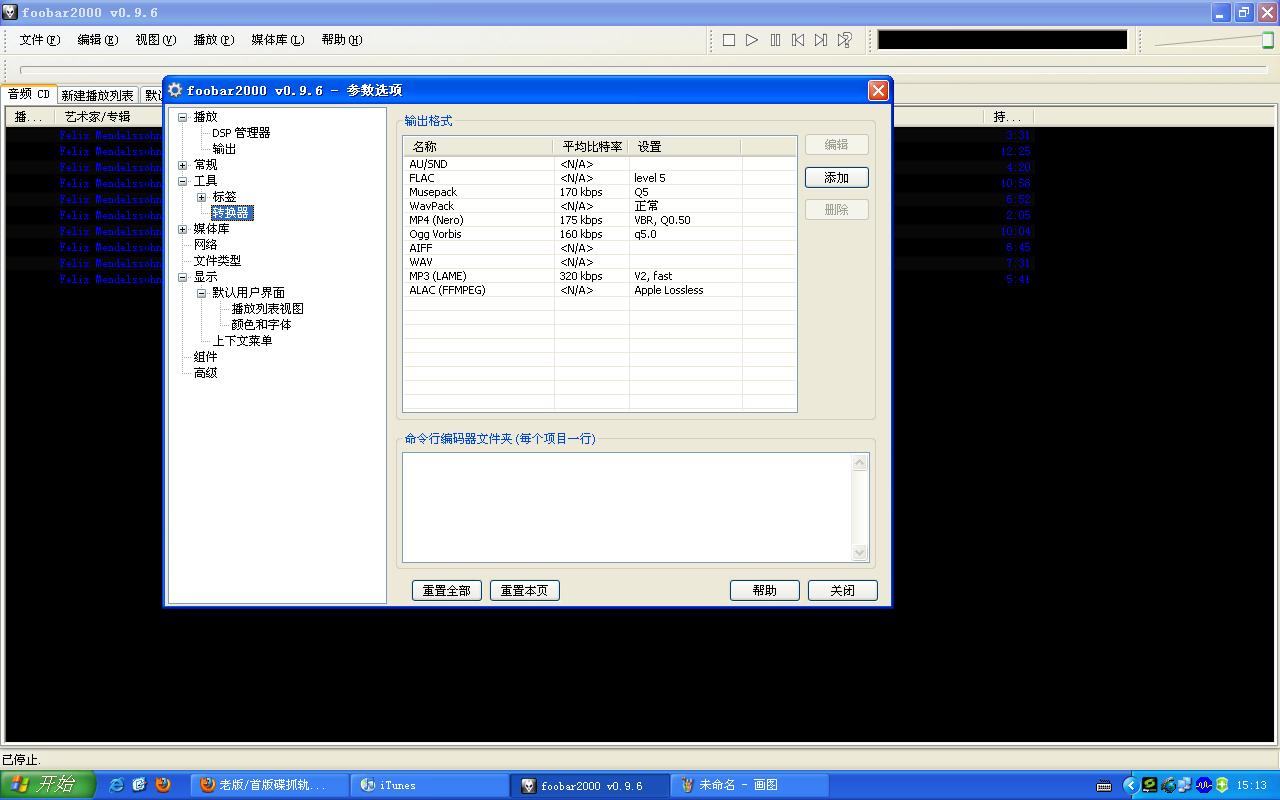Click the 重置全部 button
Viewport: 1280px width, 800px height.
[x=446, y=590]
